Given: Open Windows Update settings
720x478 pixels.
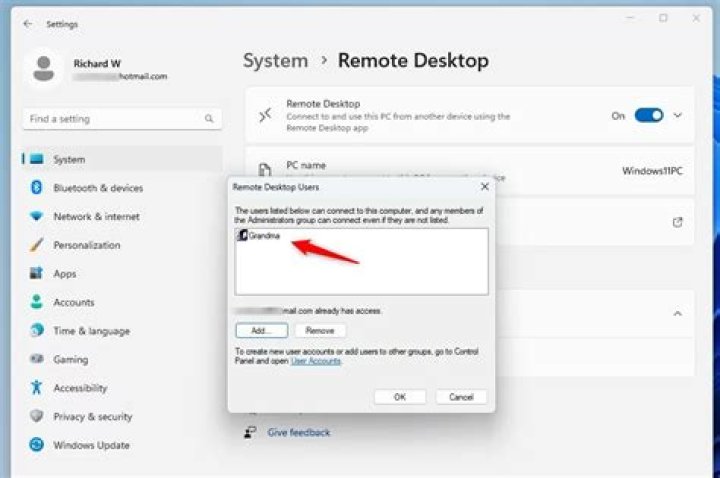Looking at the screenshot, I should tap(122, 445).
